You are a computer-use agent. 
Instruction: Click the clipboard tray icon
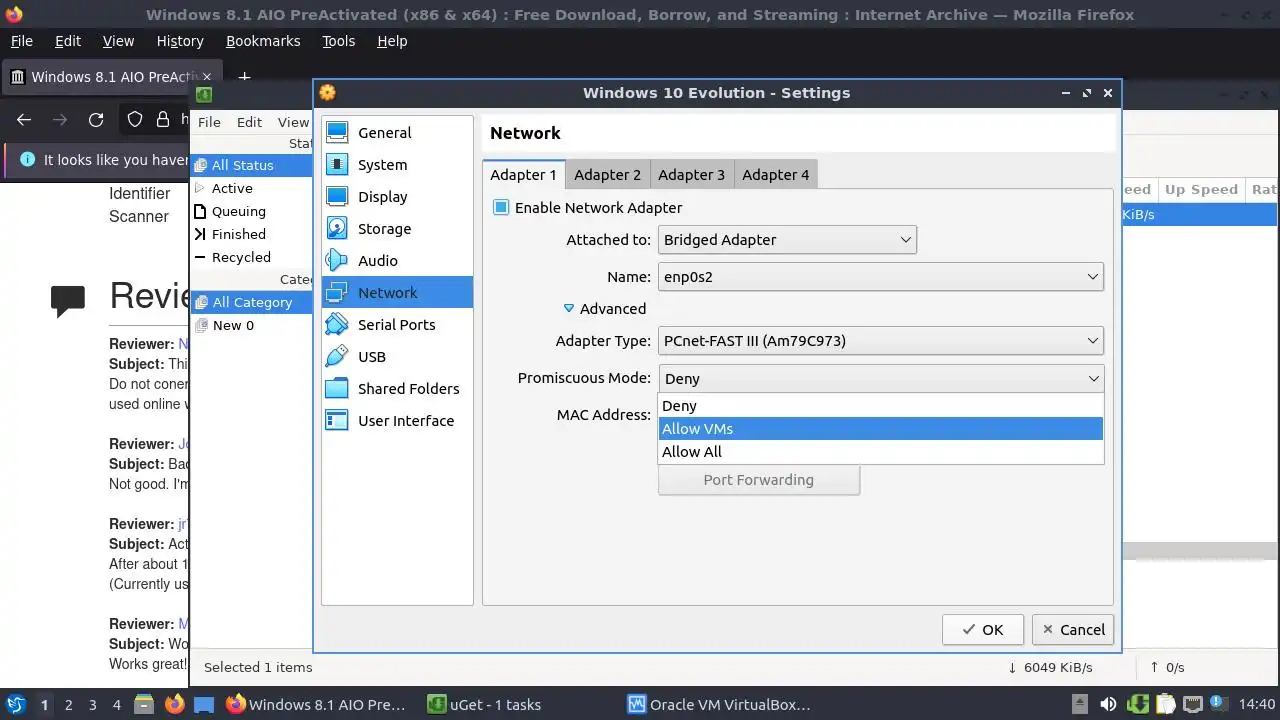pos(1167,704)
